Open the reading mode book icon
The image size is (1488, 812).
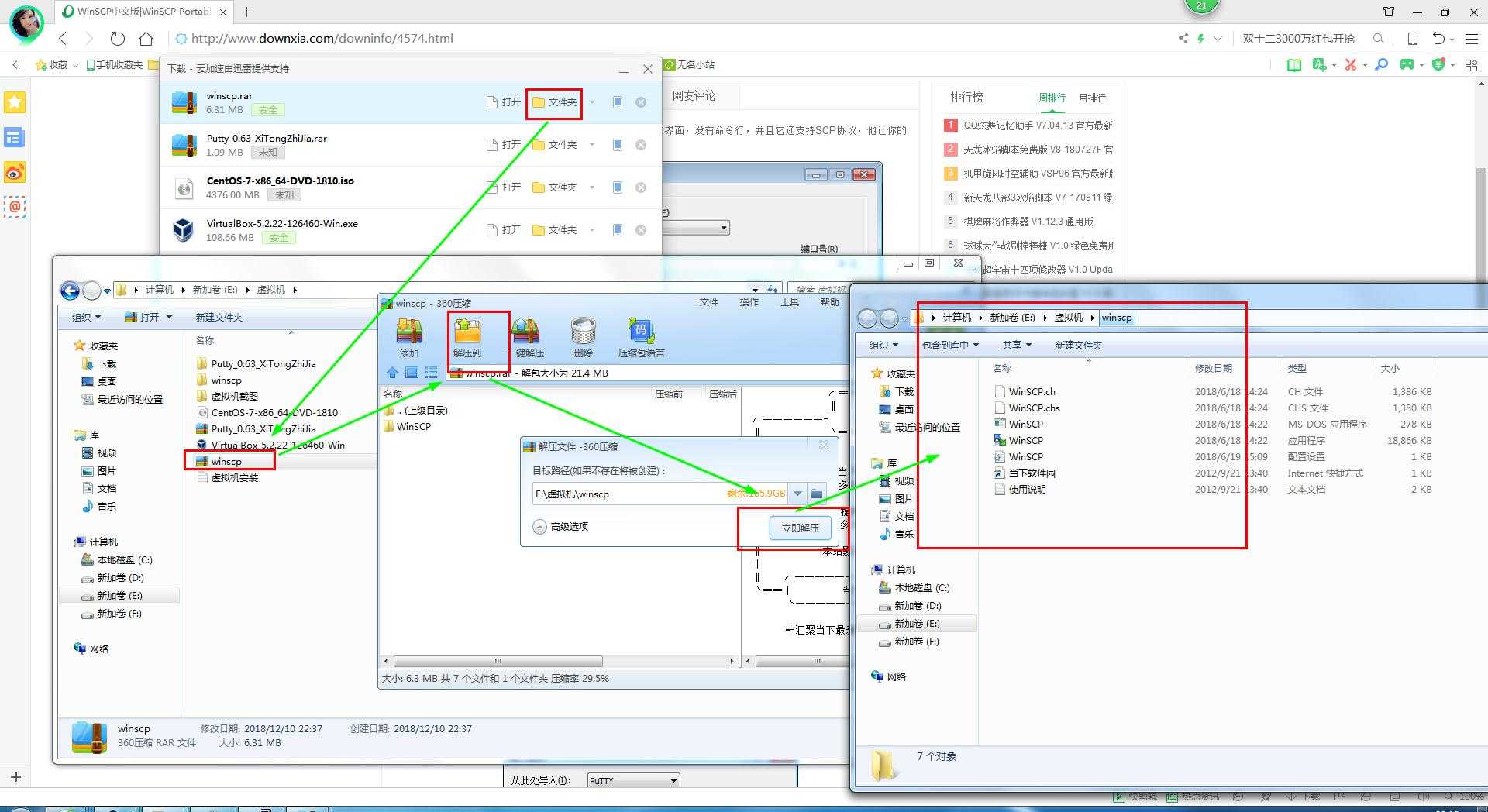(x=1293, y=65)
